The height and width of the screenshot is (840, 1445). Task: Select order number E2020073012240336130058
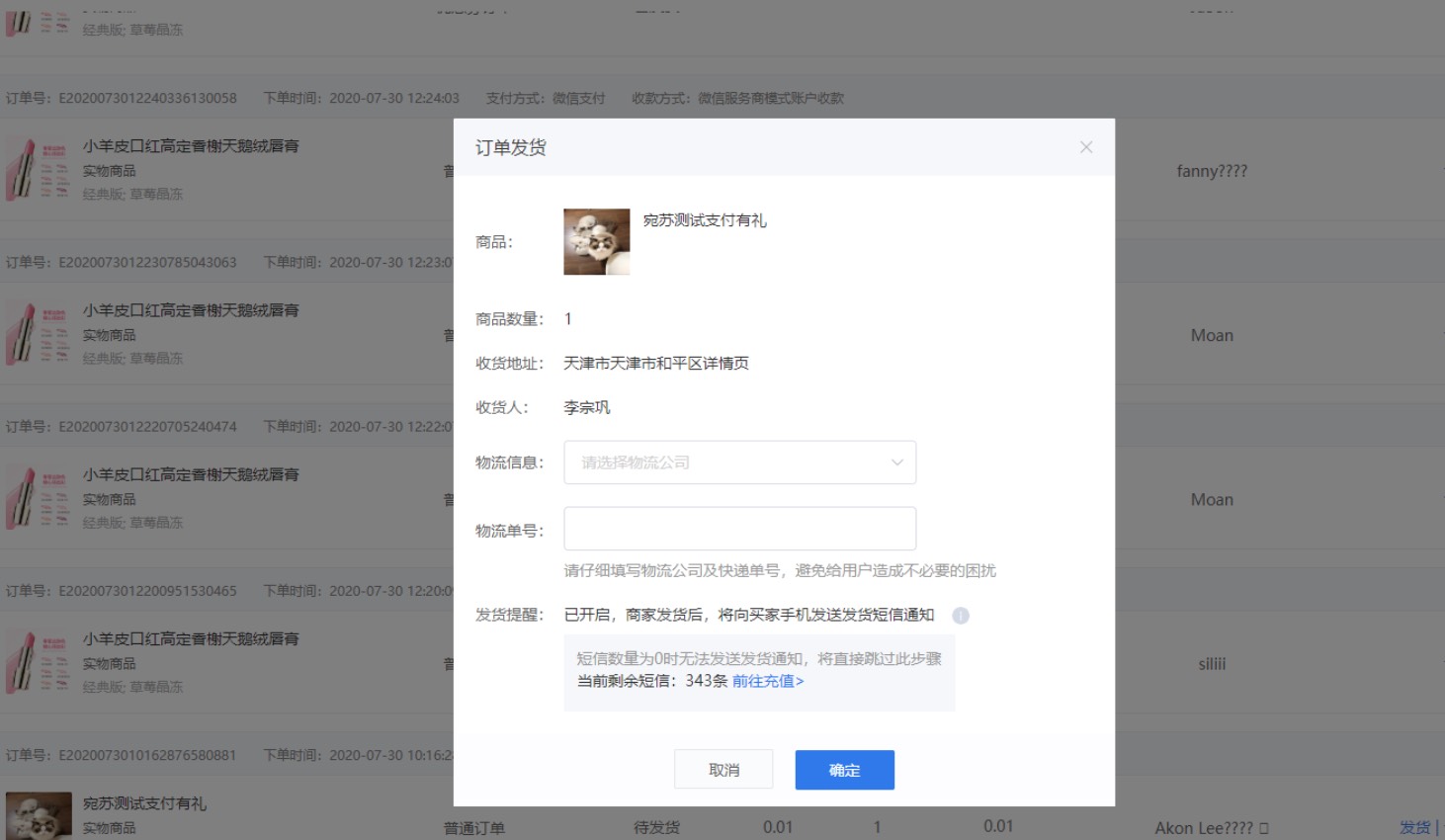click(148, 98)
